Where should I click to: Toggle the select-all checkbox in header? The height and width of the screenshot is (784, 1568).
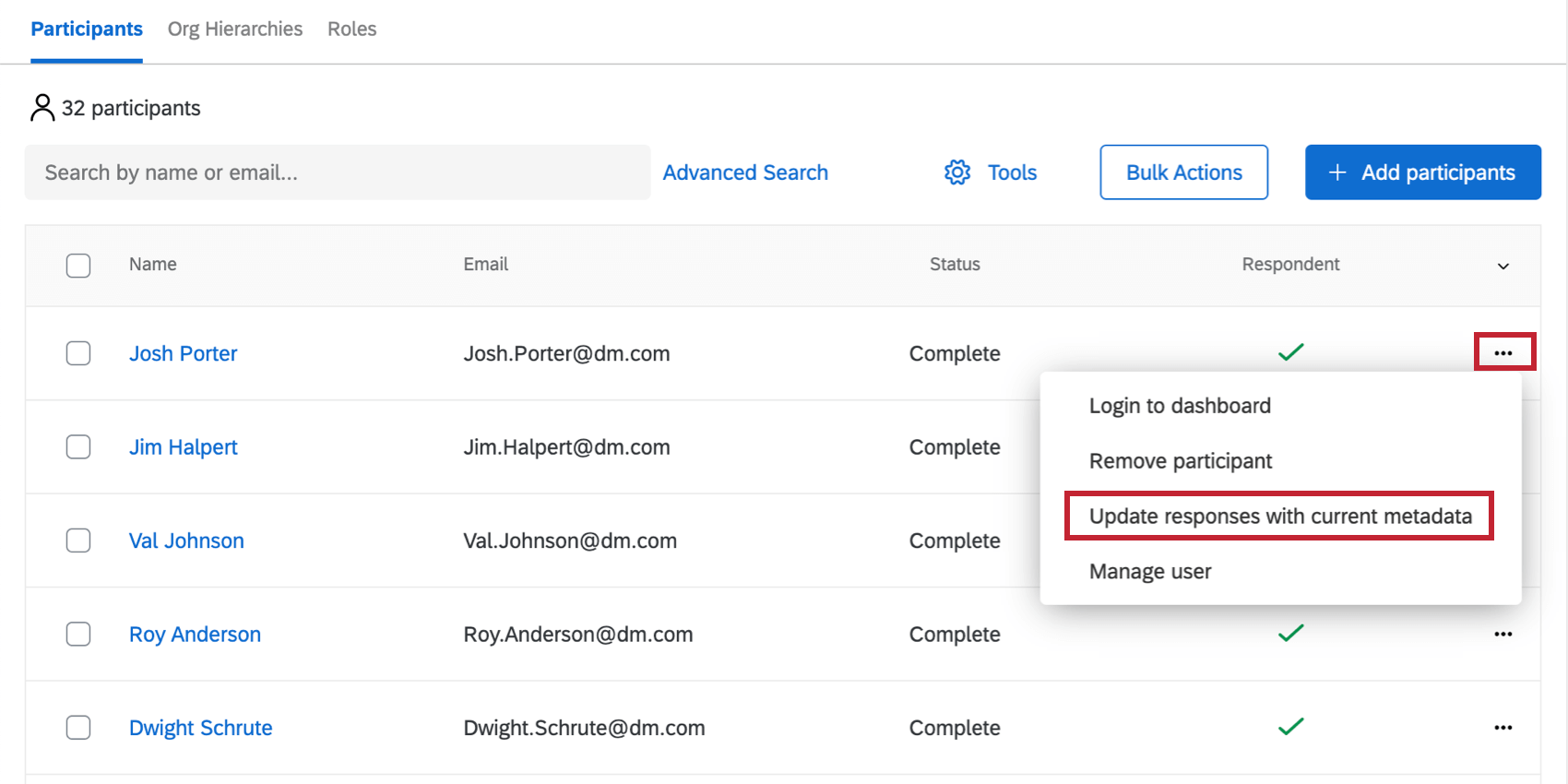click(78, 266)
